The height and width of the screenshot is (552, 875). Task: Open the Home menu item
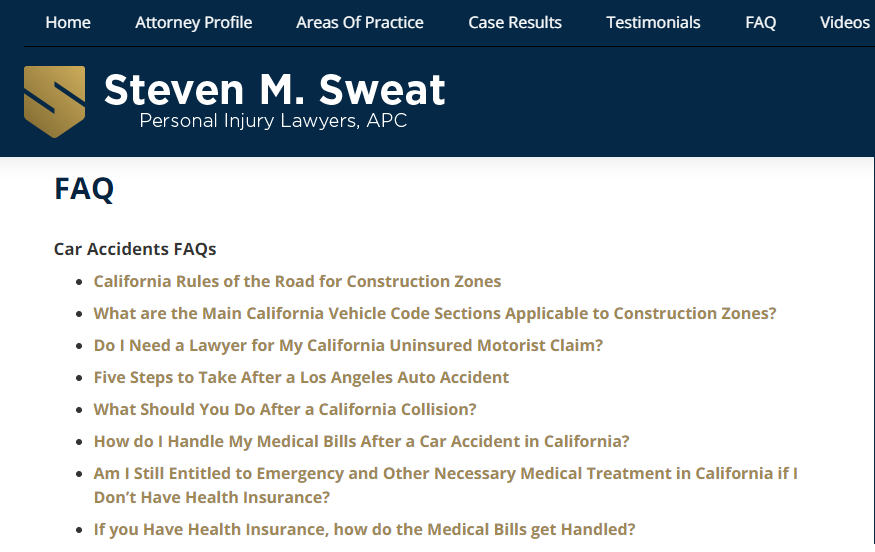tap(68, 22)
